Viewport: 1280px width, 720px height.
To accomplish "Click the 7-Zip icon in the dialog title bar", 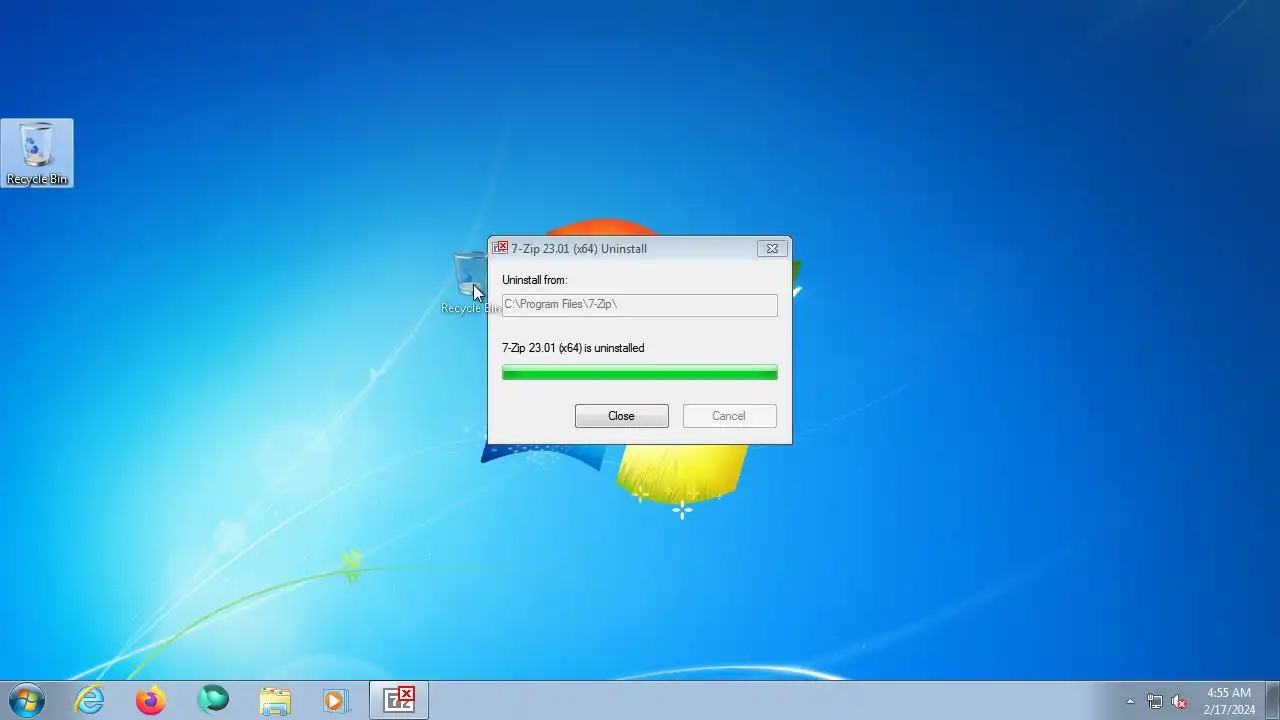I will click(500, 248).
